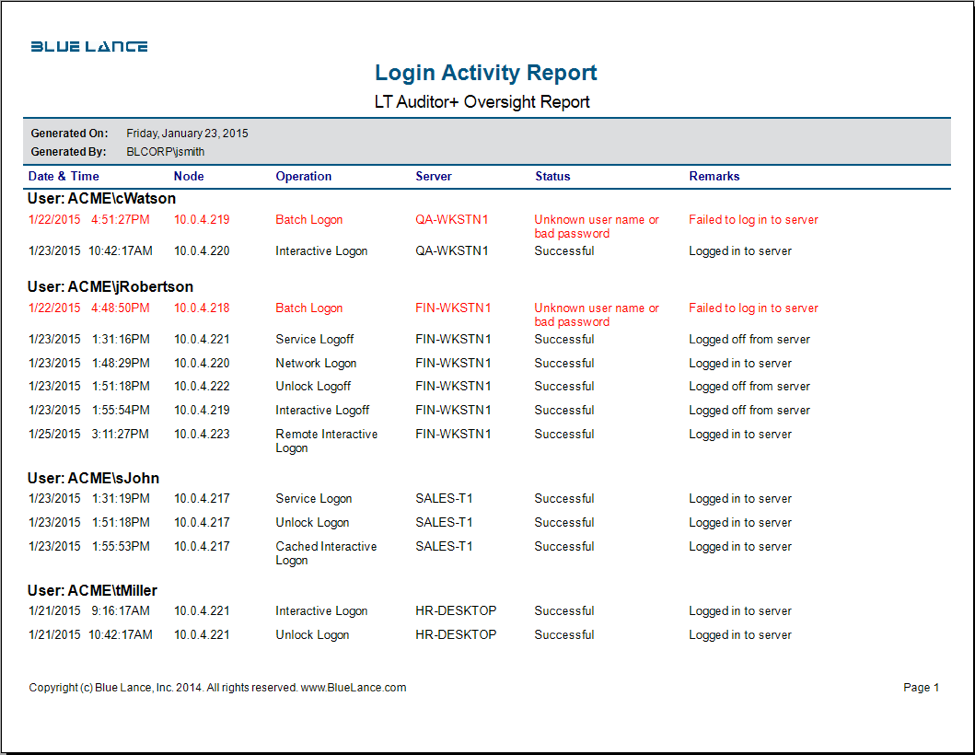Viewport: 975px width, 755px height.
Task: Click the Remarks column header
Action: [x=714, y=176]
